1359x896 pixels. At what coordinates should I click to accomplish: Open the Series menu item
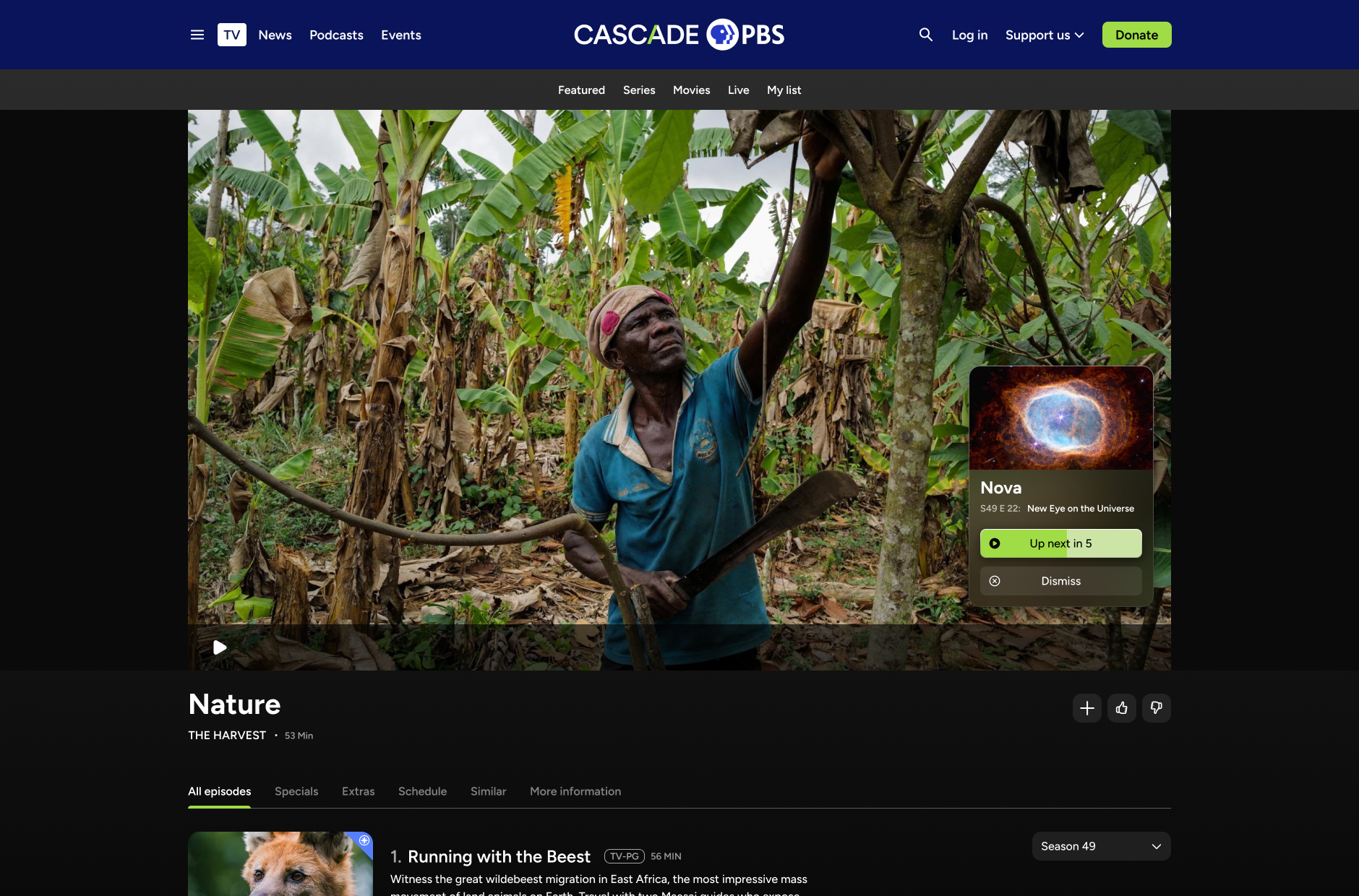pyautogui.click(x=639, y=90)
